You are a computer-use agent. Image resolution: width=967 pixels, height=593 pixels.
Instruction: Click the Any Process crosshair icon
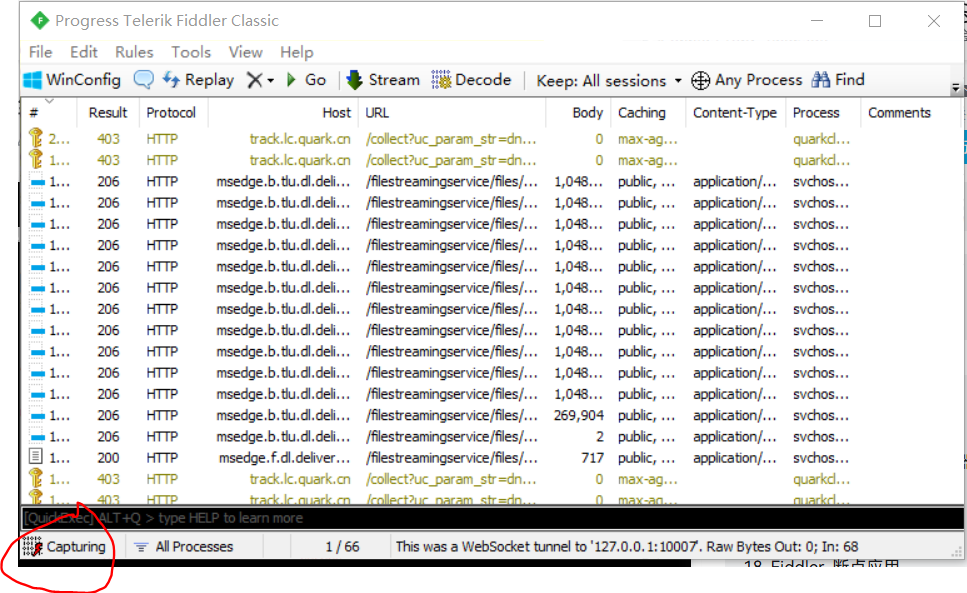(x=701, y=80)
